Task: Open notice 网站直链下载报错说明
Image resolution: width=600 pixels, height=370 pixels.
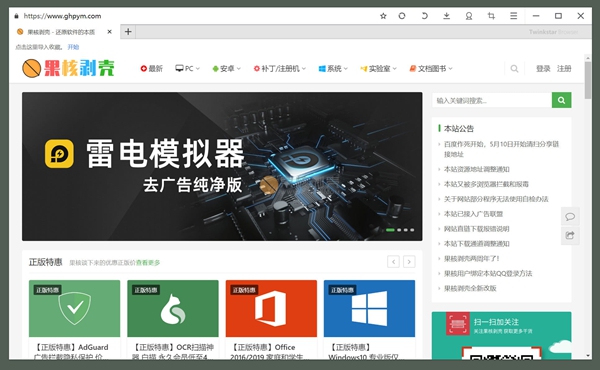Action: [476, 229]
